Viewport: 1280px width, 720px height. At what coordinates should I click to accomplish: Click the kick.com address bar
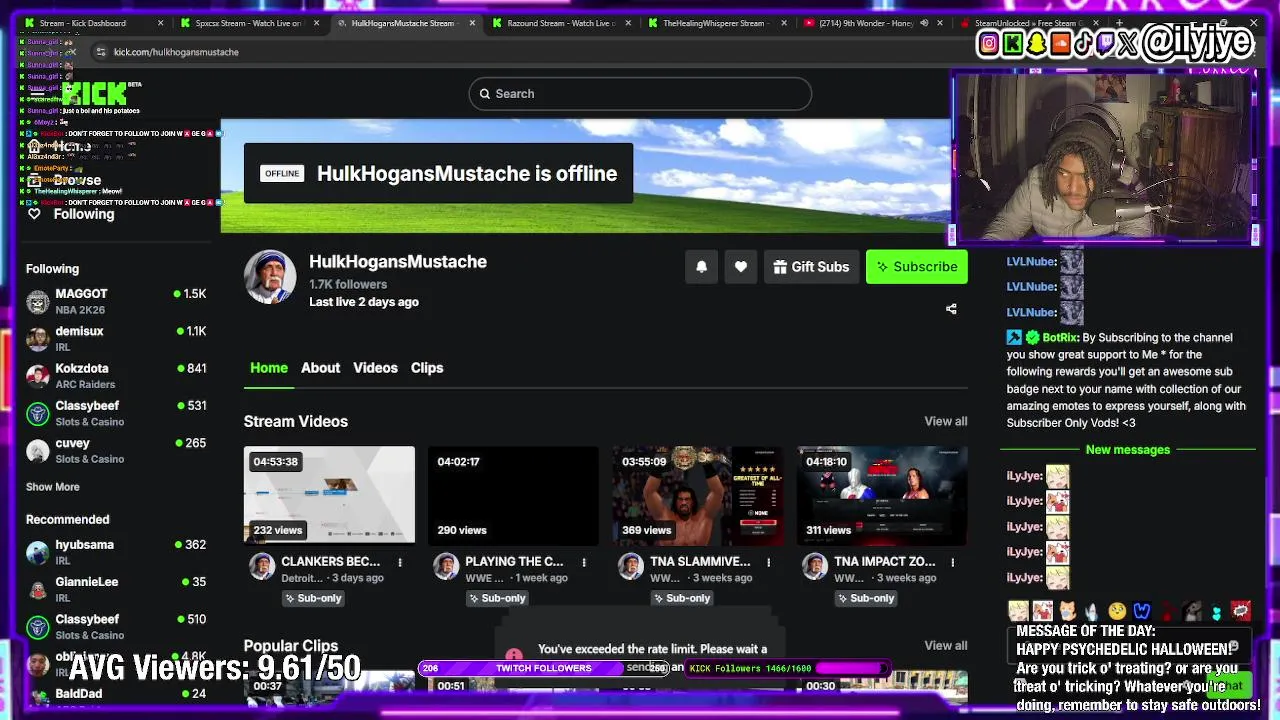click(x=176, y=52)
